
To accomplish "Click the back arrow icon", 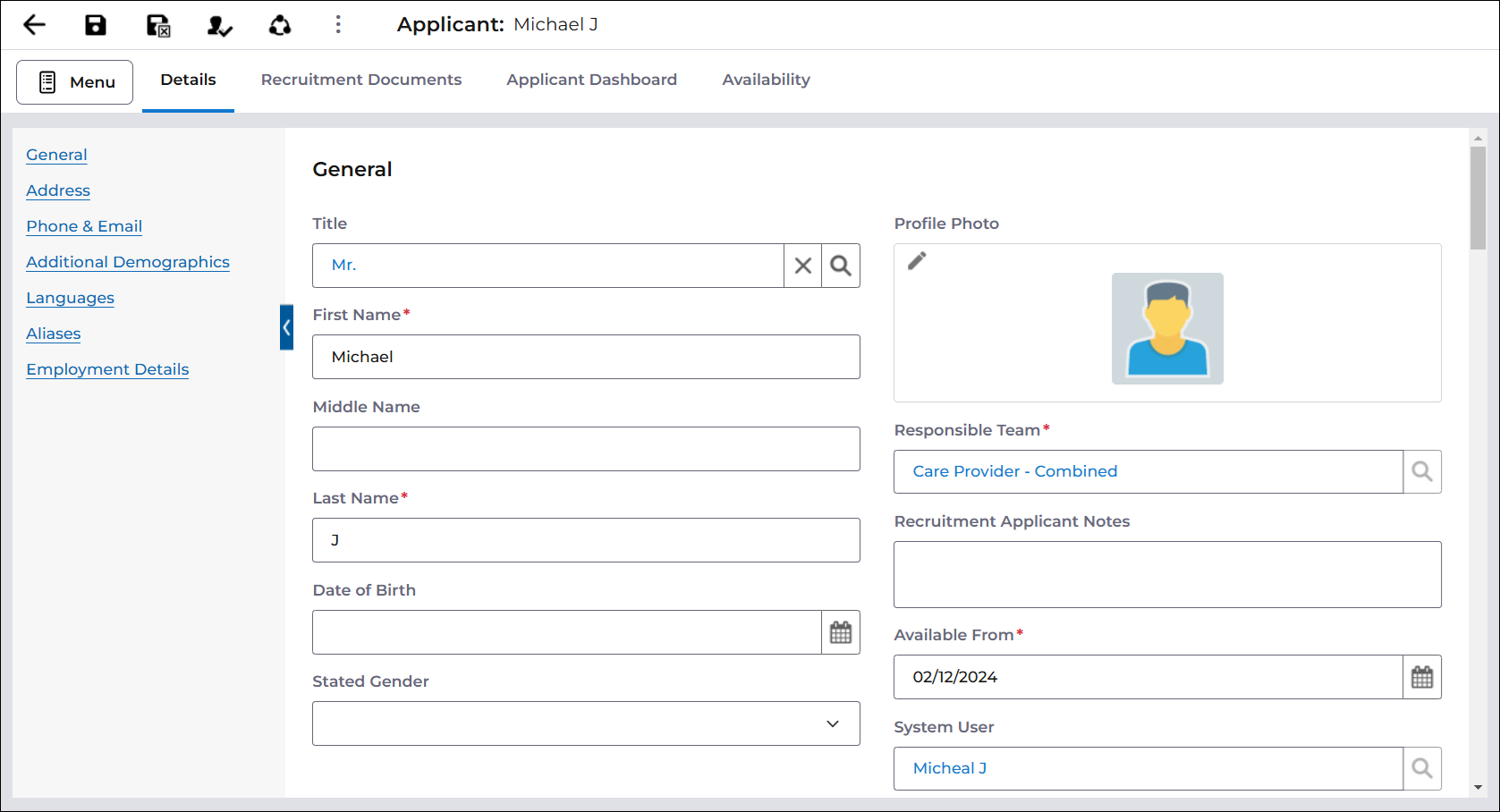I will pyautogui.click(x=34, y=25).
